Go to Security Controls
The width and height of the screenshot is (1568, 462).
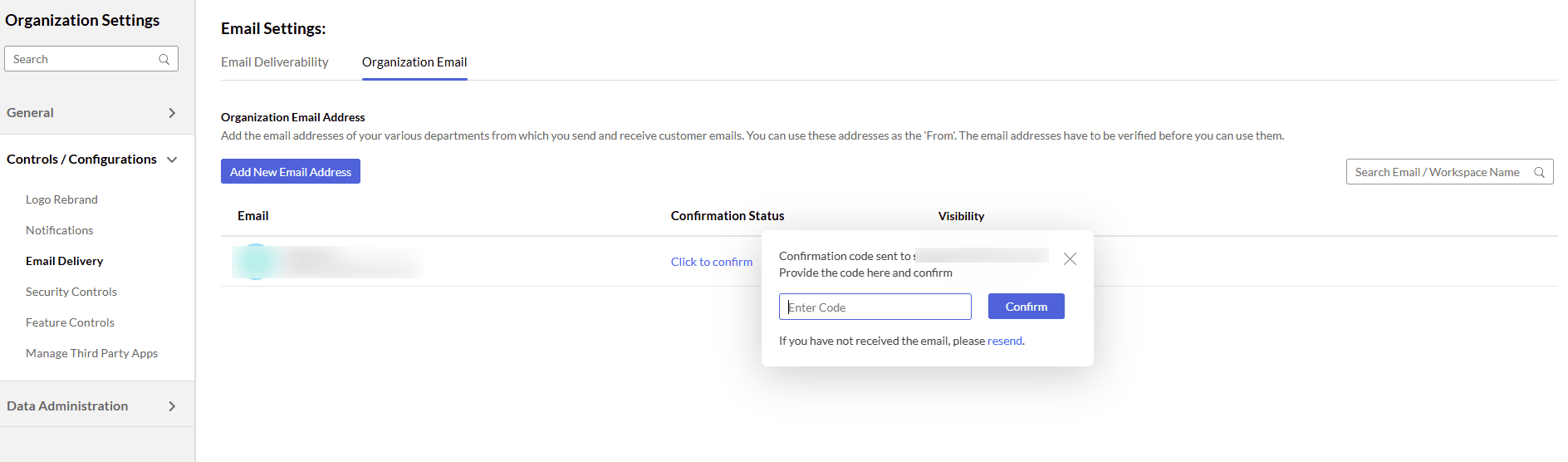coord(71,292)
